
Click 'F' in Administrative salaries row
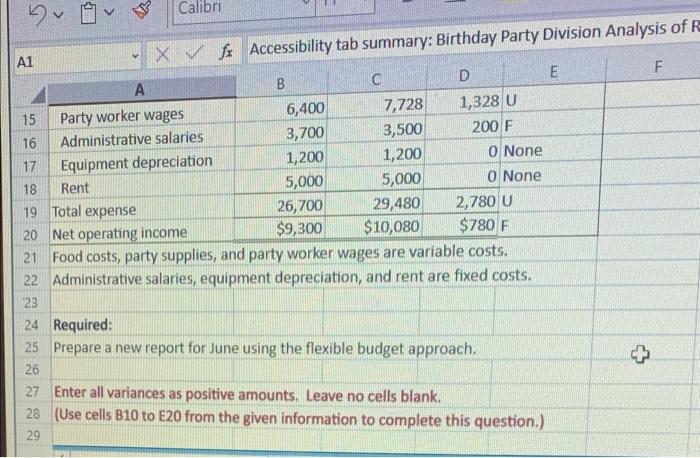508,126
